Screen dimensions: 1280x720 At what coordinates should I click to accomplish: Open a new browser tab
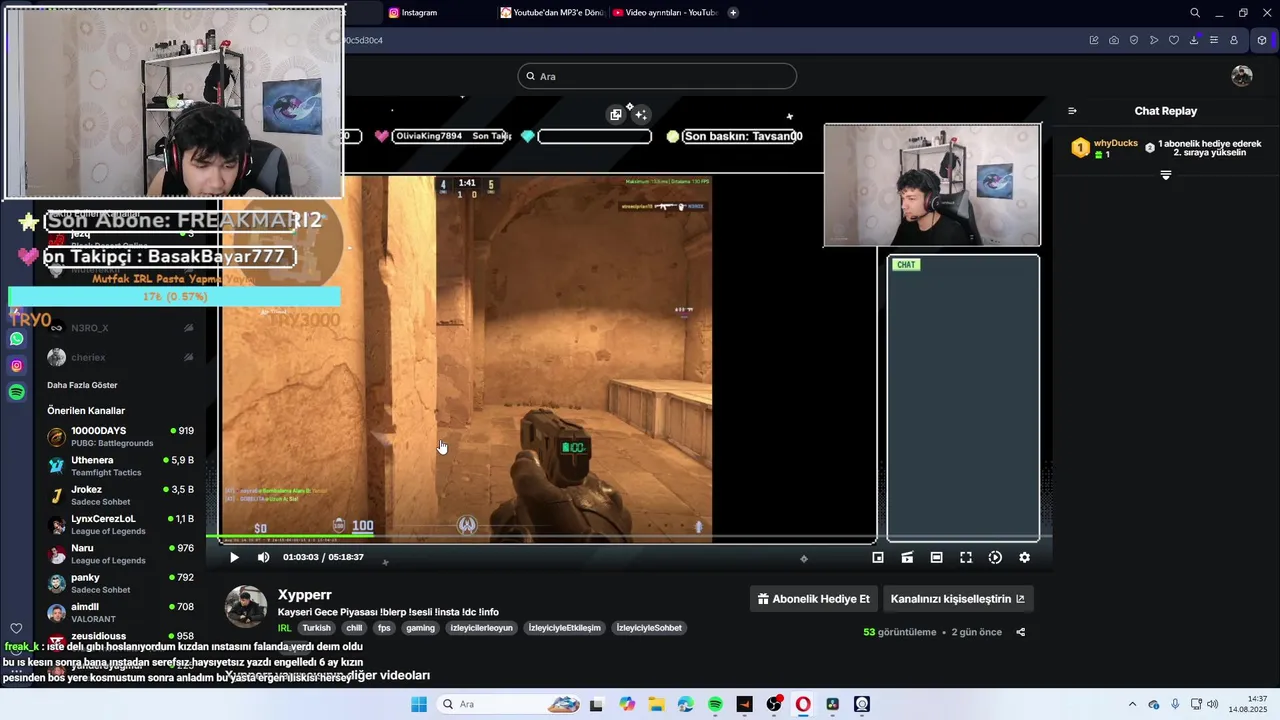coord(733,13)
